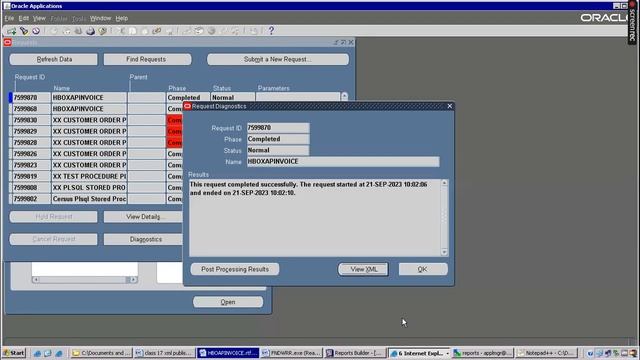640x360 pixels.
Task: Click the Find flashlight toolbar icon
Action: [24, 31]
